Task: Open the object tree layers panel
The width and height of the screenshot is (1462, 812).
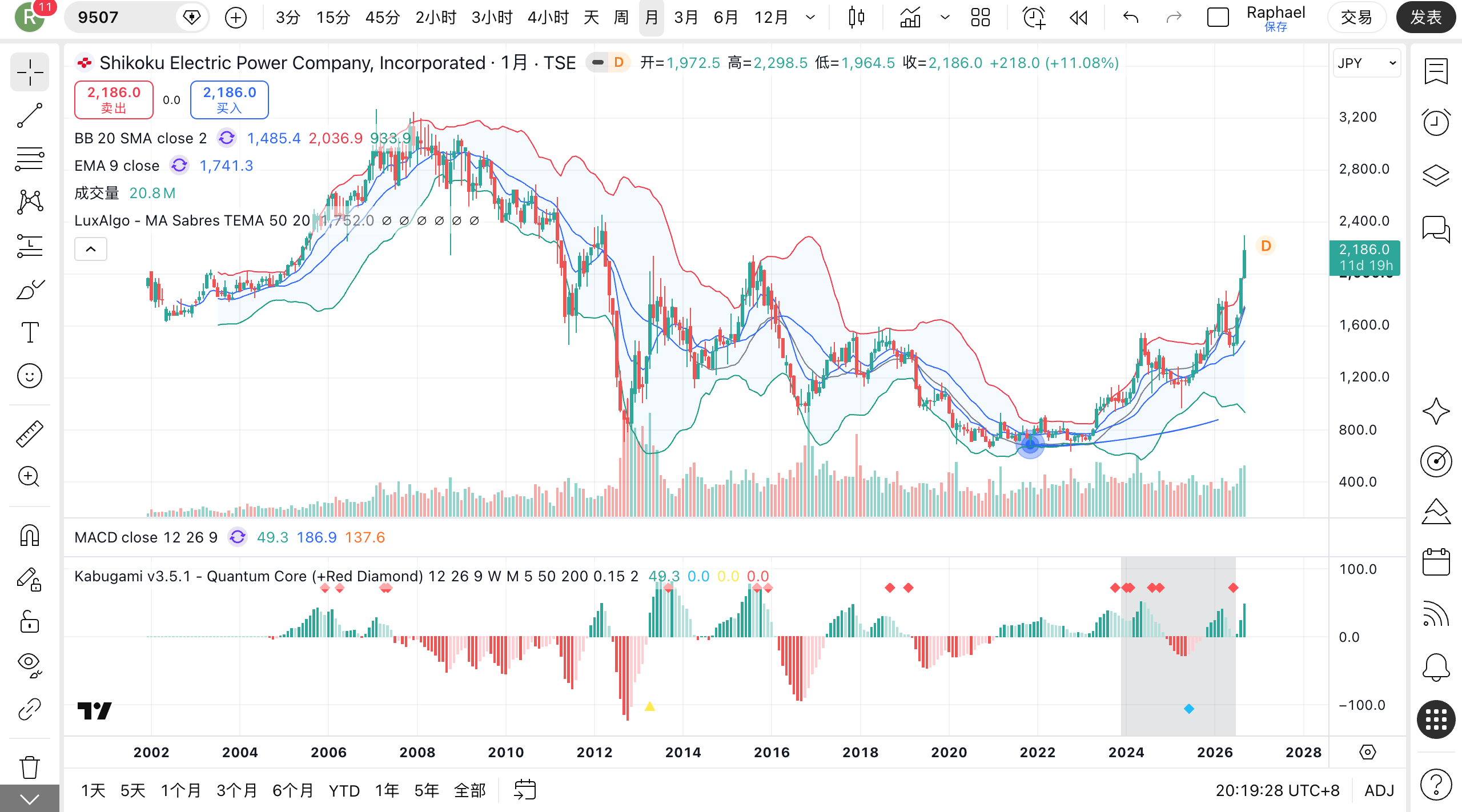Action: tap(1436, 175)
